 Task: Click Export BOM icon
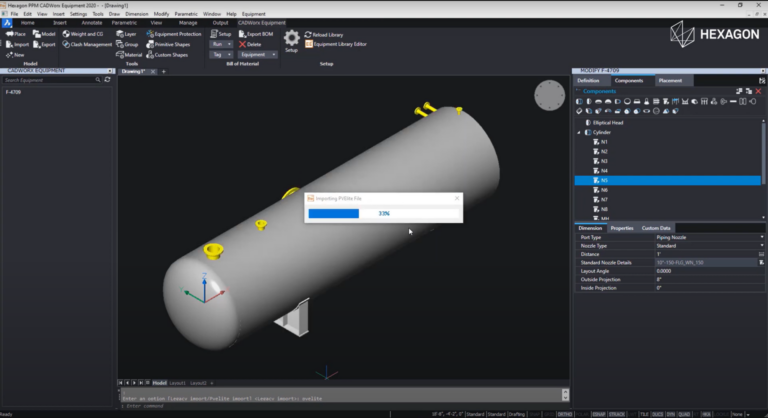pos(241,34)
